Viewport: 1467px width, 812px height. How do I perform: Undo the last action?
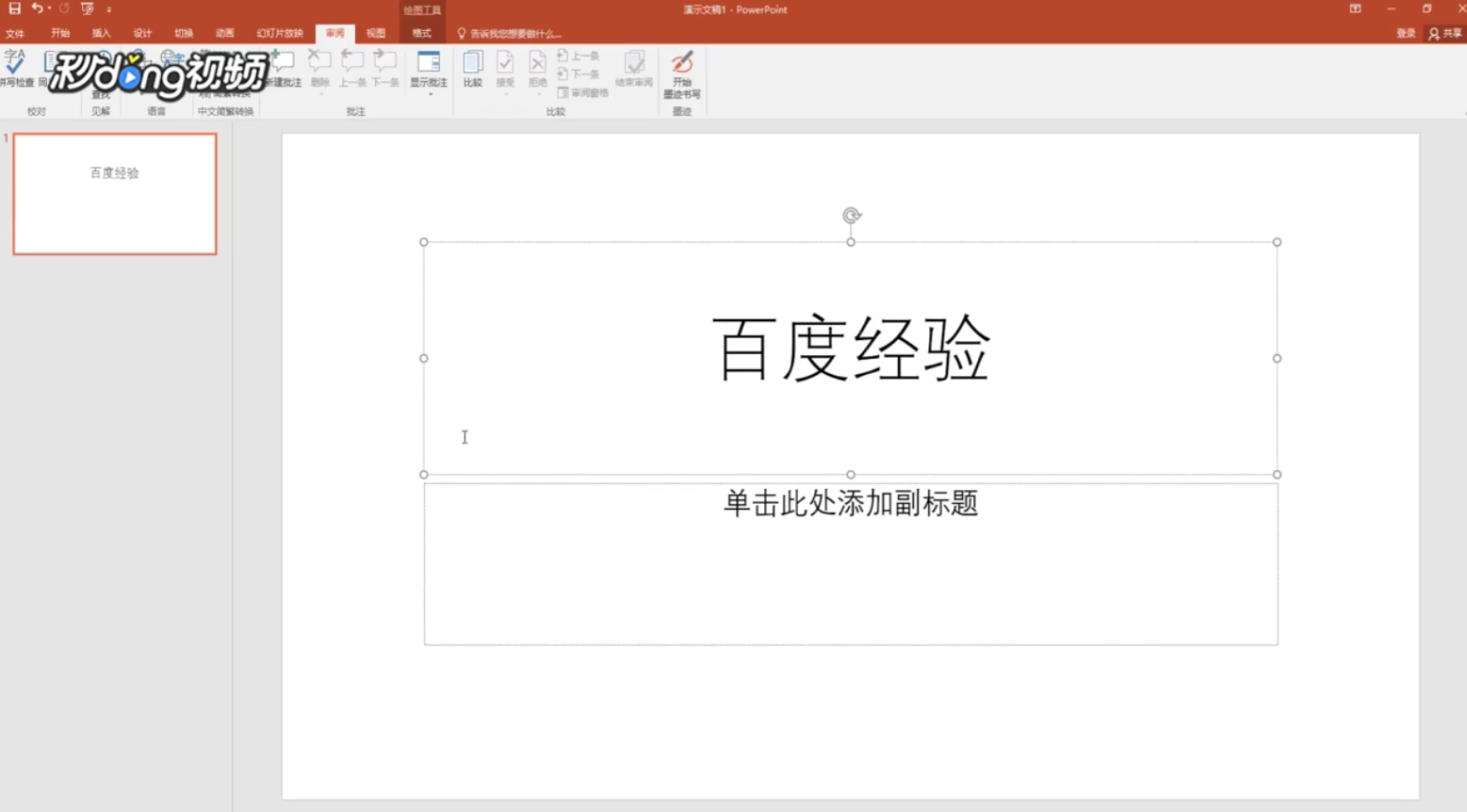tap(36, 8)
